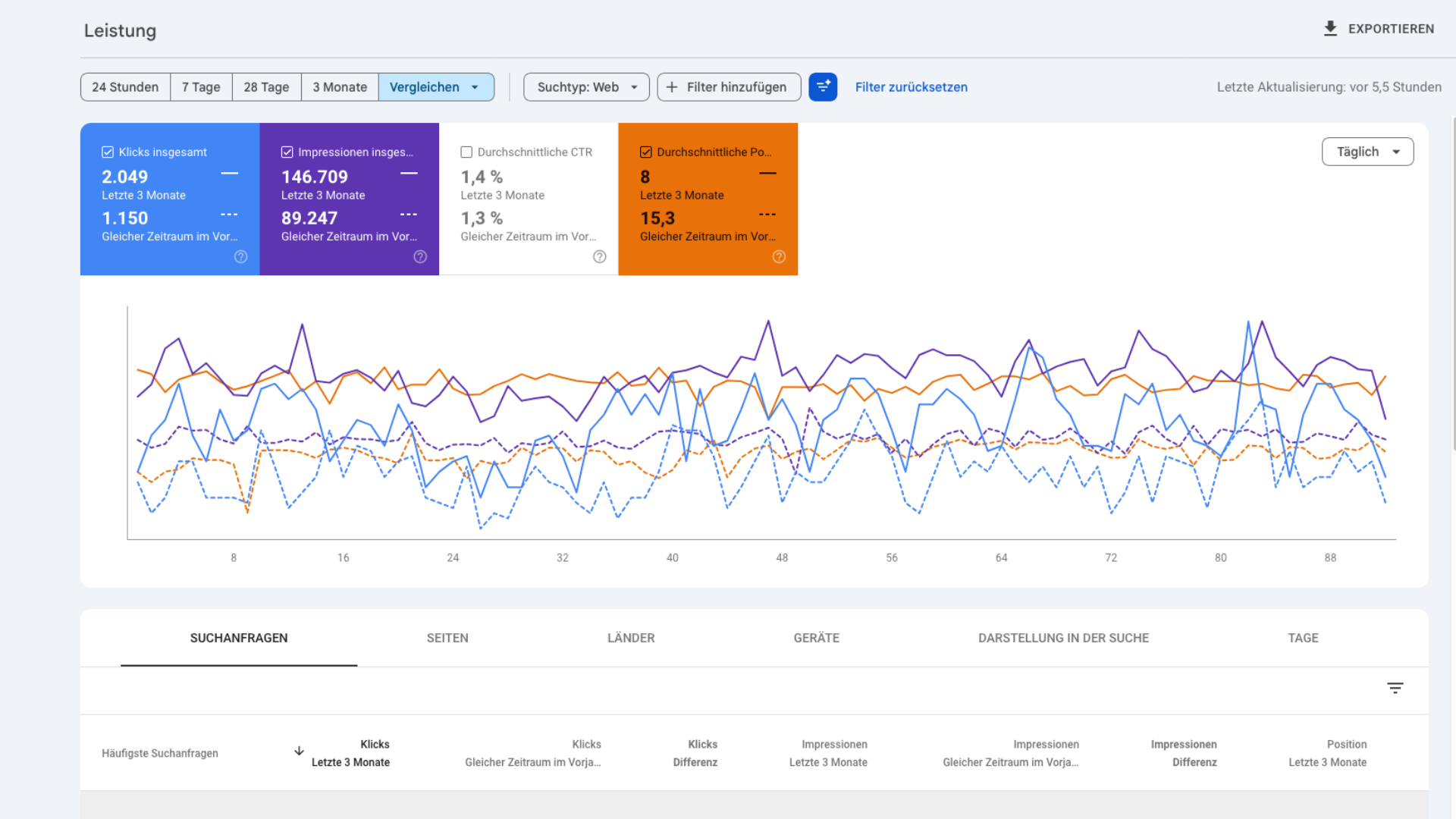
Task: Click the Filter hinzufügen button
Action: coord(728,86)
